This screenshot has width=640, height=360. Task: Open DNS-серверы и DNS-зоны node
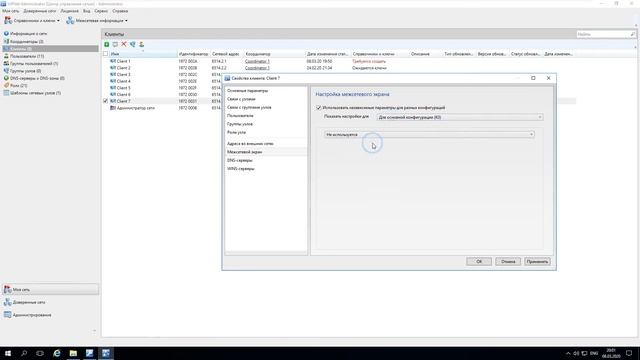pyautogui.click(x=37, y=78)
